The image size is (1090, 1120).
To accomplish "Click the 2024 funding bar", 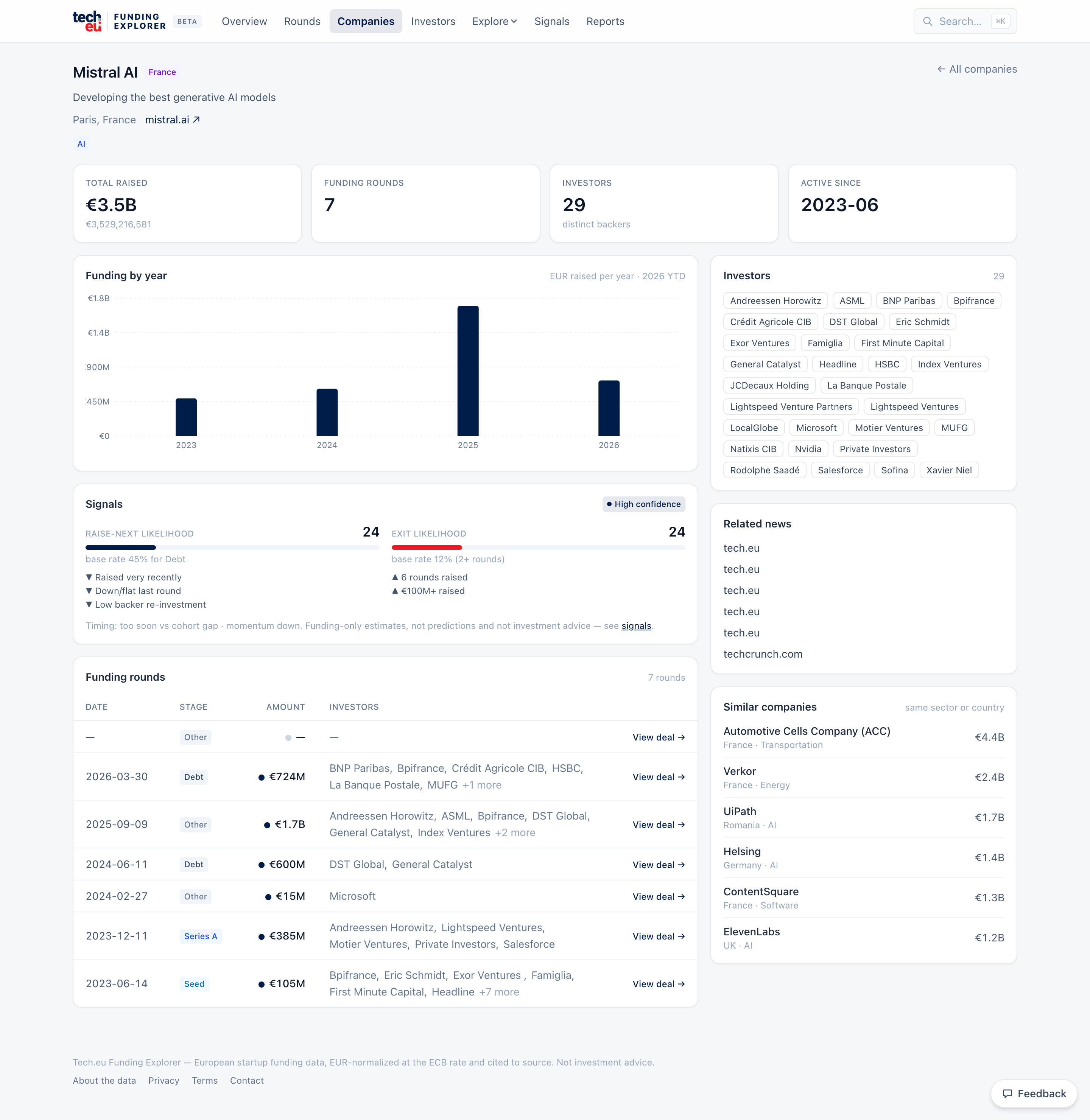I will [327, 412].
